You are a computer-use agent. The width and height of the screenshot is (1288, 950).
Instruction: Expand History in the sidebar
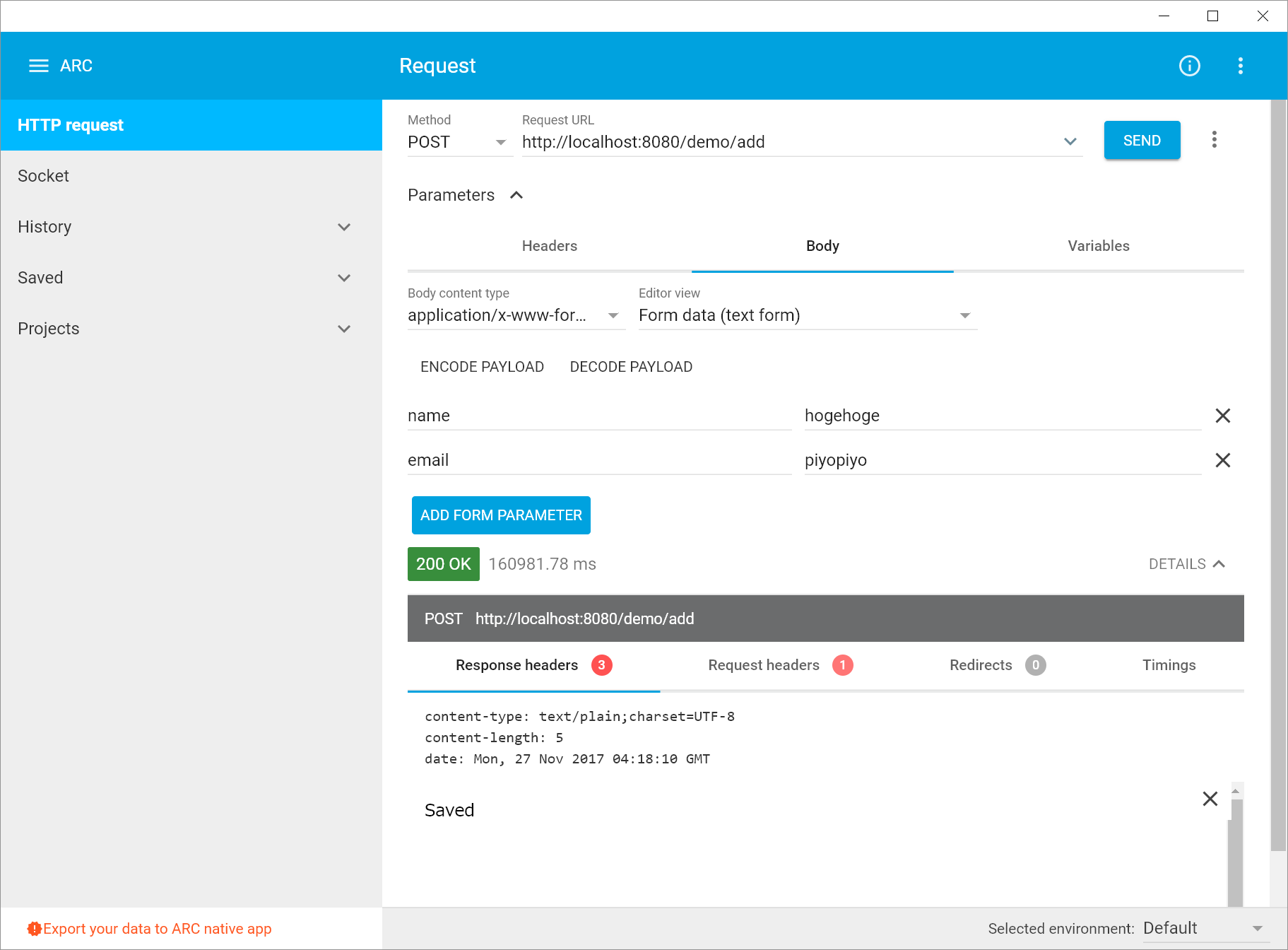pos(344,227)
